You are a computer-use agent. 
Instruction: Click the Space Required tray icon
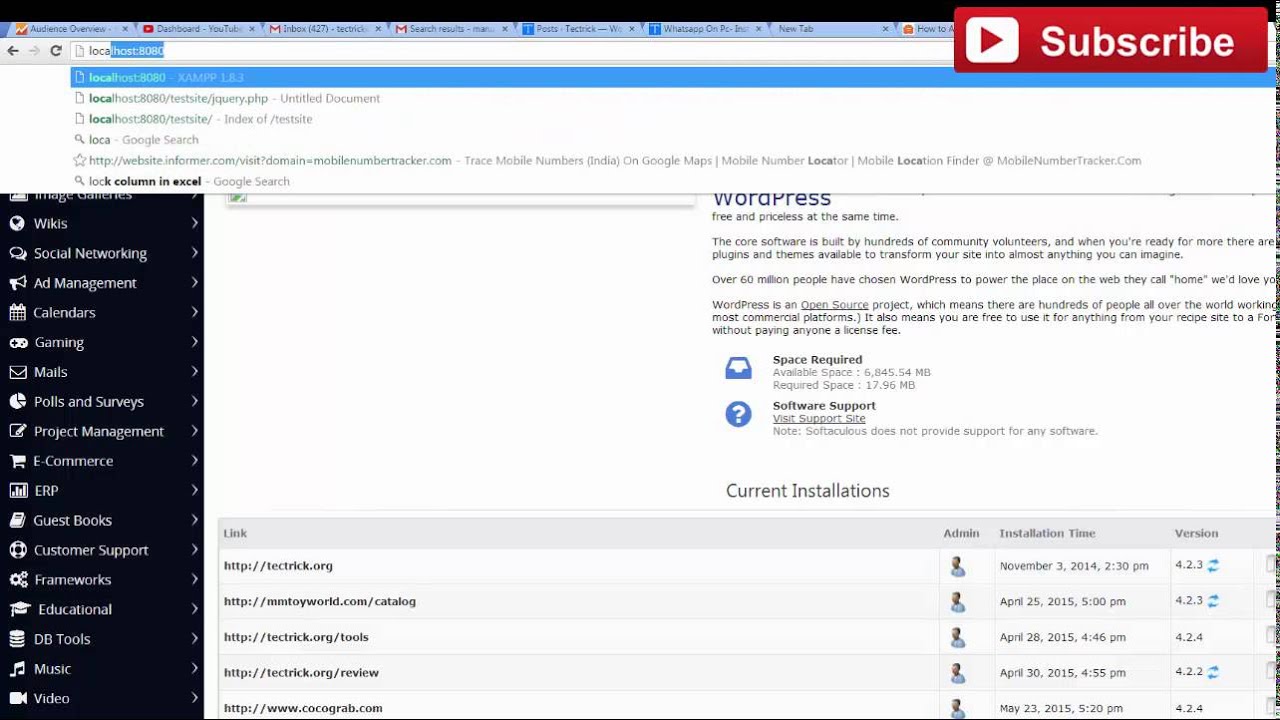tap(738, 368)
